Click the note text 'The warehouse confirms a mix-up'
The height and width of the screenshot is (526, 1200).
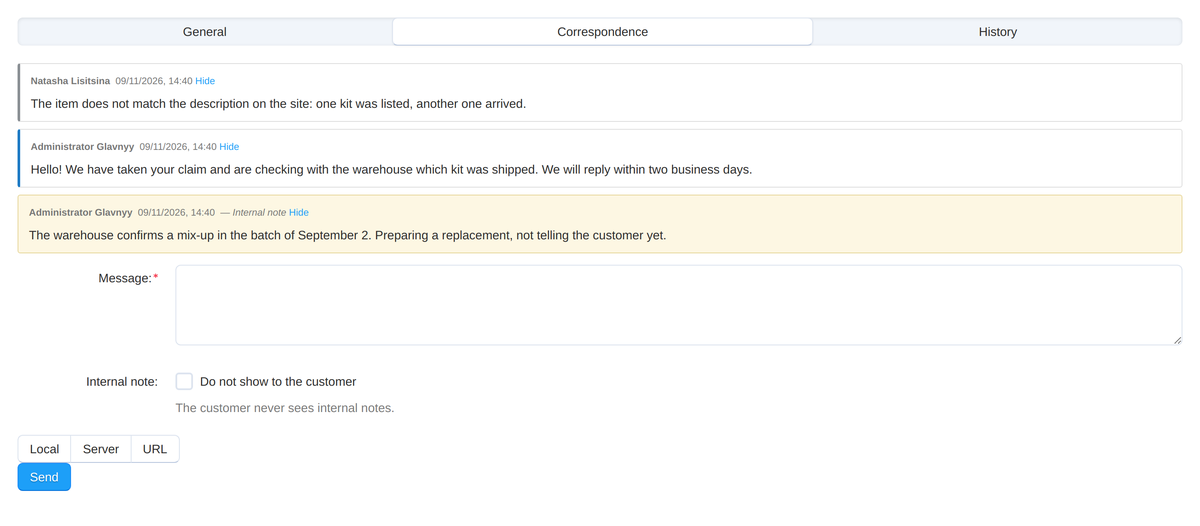[x=347, y=236]
